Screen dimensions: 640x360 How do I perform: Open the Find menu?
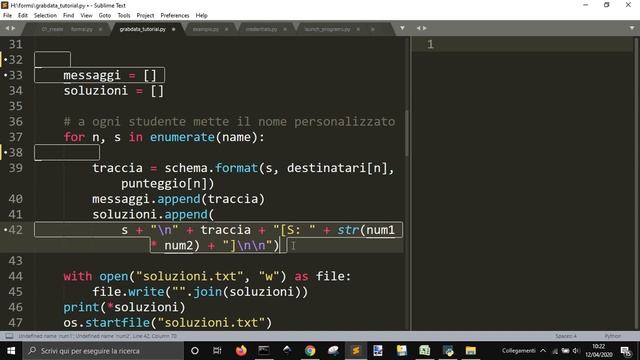69,16
